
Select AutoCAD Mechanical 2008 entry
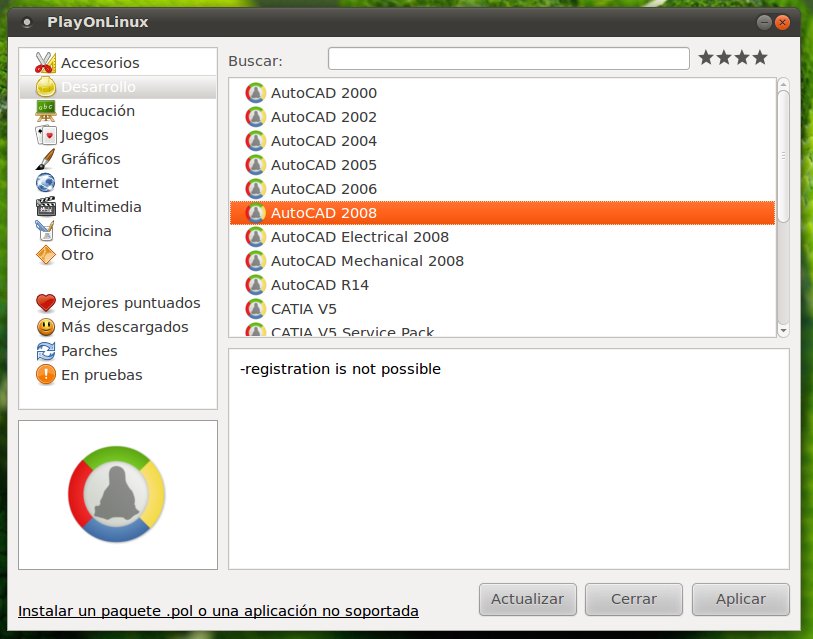tap(502, 261)
